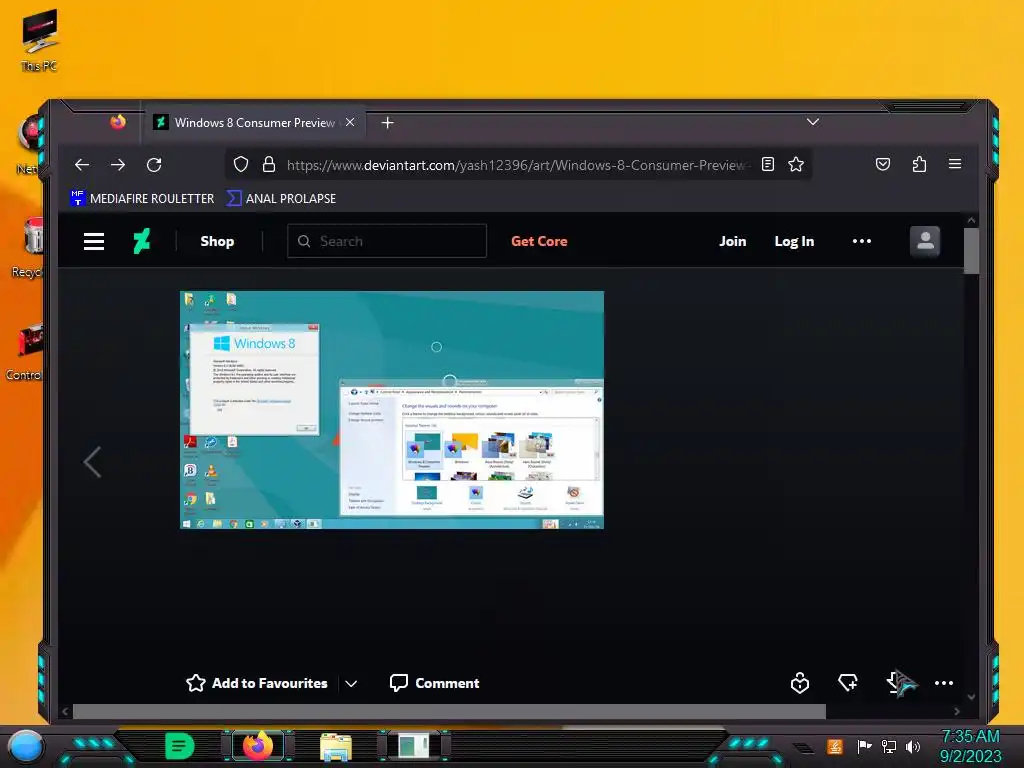Select the Windows 8 Consumer Preview tab

255,123
